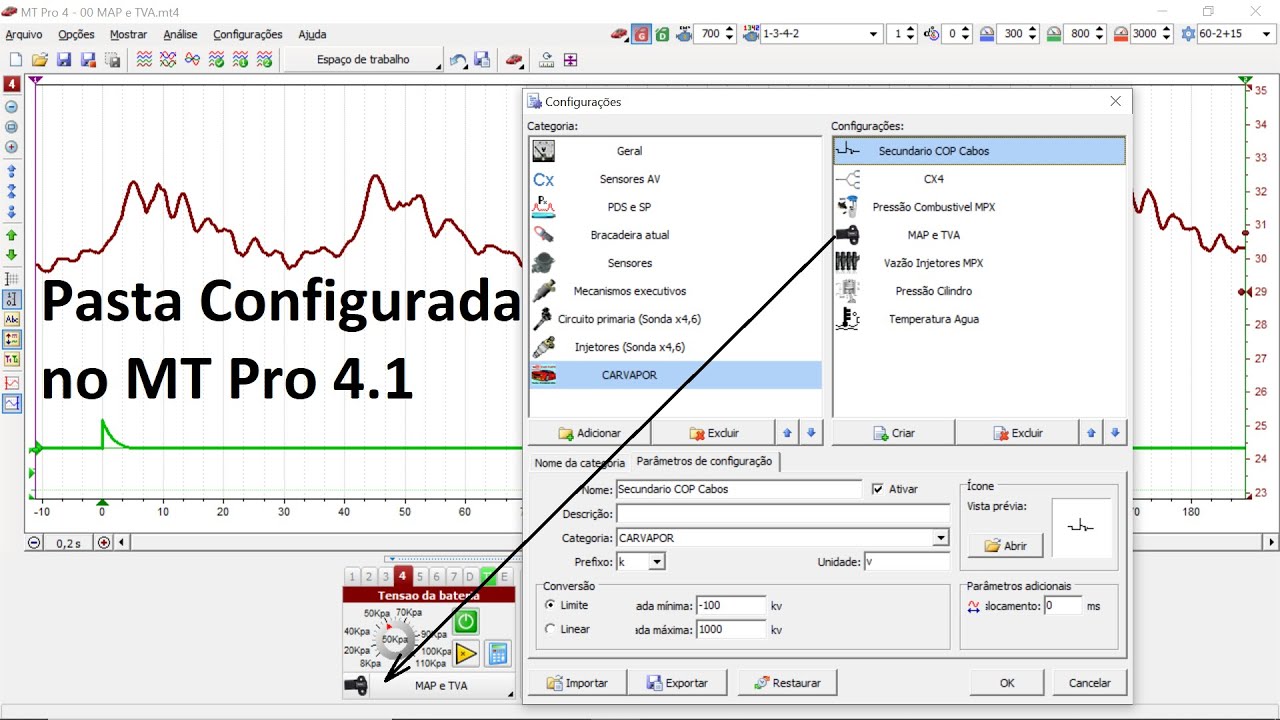Click the Nome input field
This screenshot has width=1280, height=720.
pyautogui.click(x=738, y=489)
